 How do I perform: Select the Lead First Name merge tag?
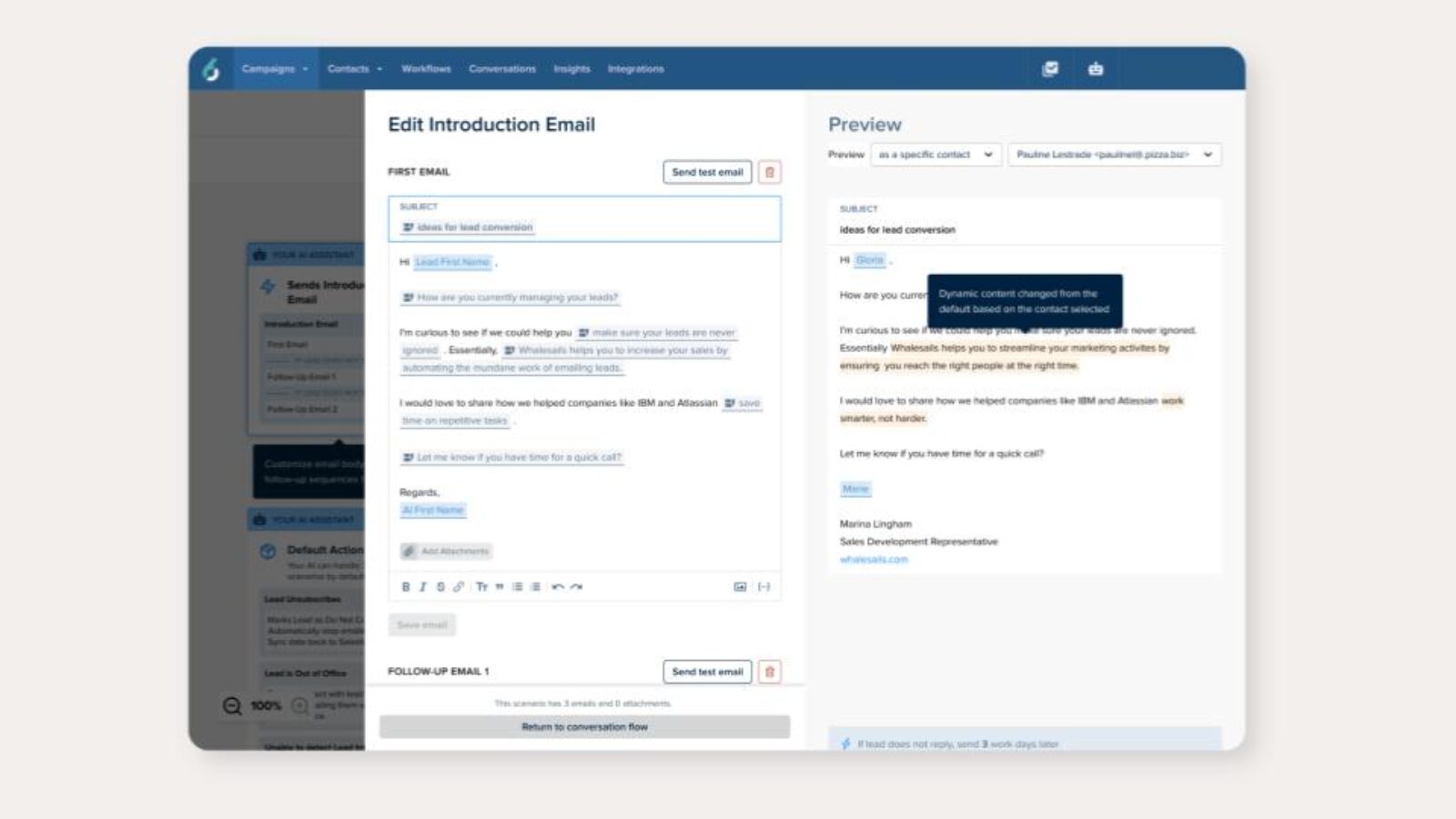[452, 262]
